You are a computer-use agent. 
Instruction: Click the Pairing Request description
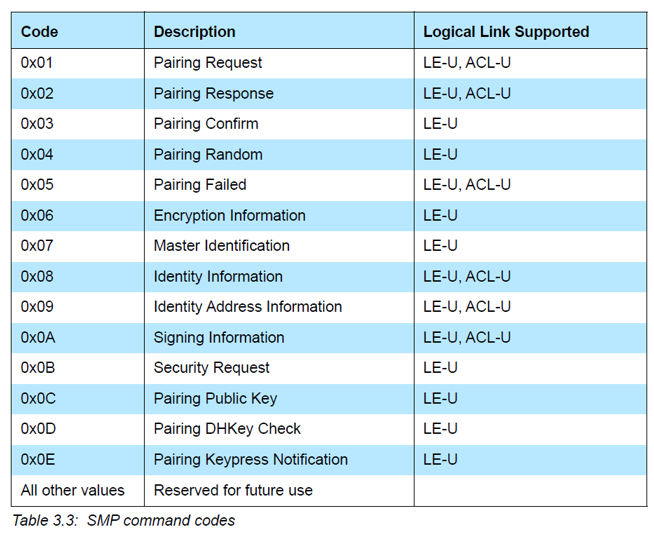coord(208,63)
